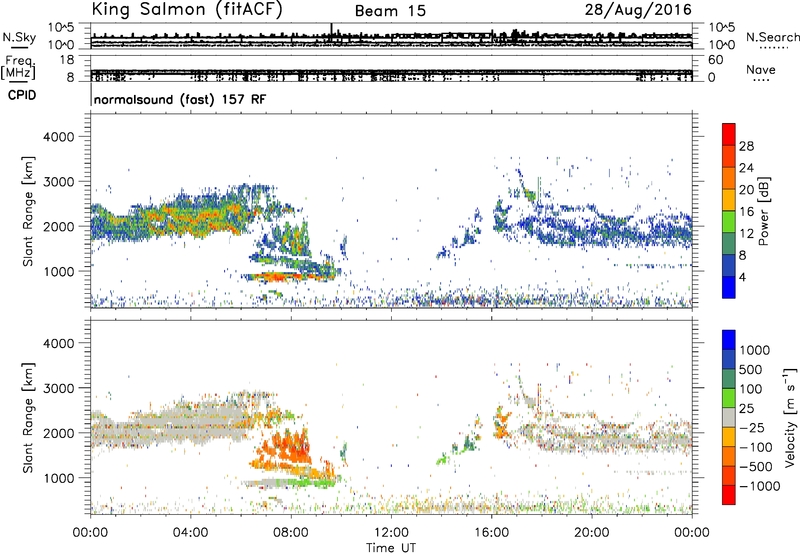Click the 'Power [dB]' colorbar label

pyautogui.click(x=763, y=211)
